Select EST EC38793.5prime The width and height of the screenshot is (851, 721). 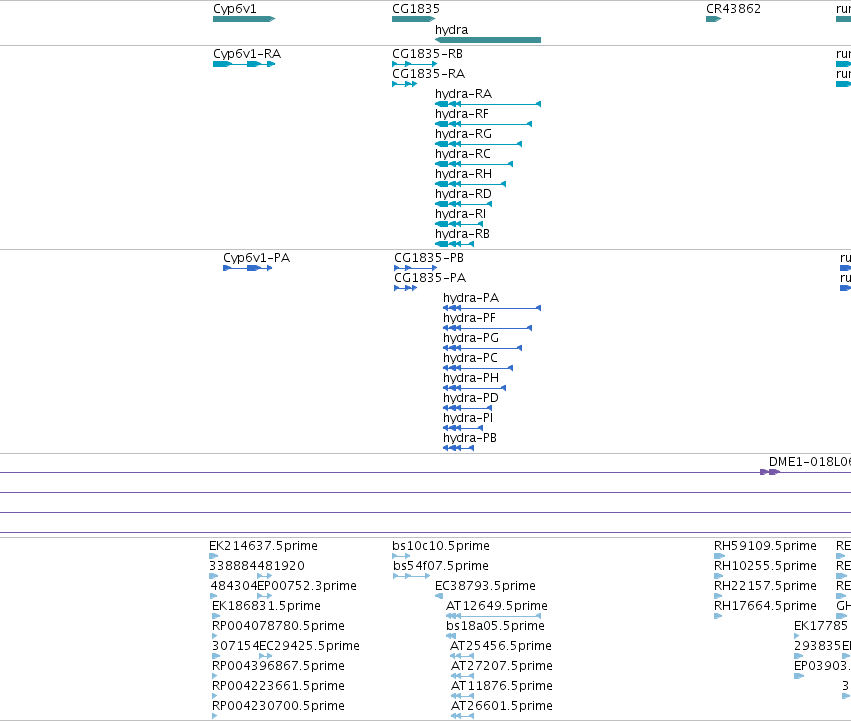pos(439,596)
